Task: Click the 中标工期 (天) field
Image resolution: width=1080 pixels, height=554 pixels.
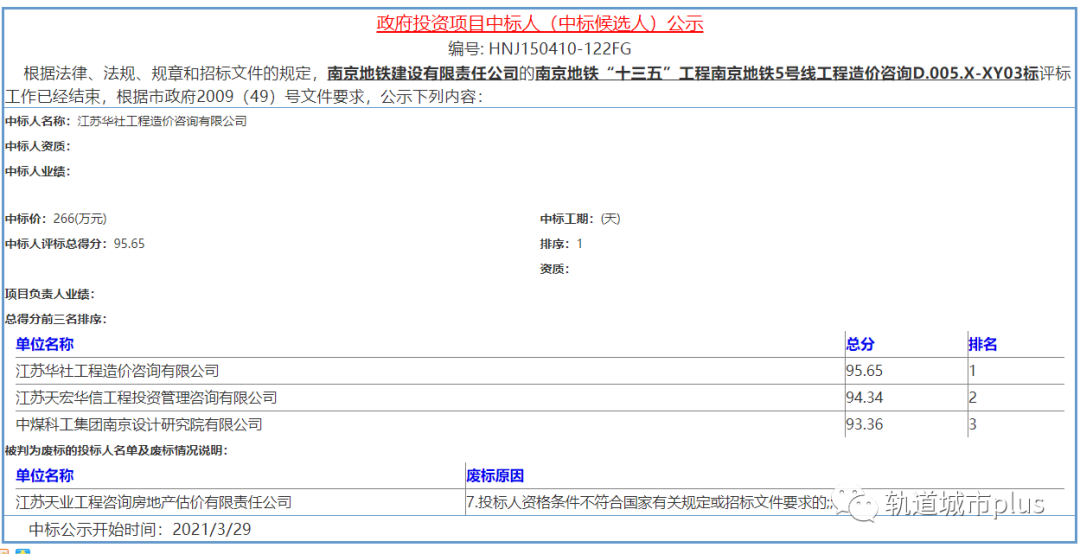Action: point(580,219)
